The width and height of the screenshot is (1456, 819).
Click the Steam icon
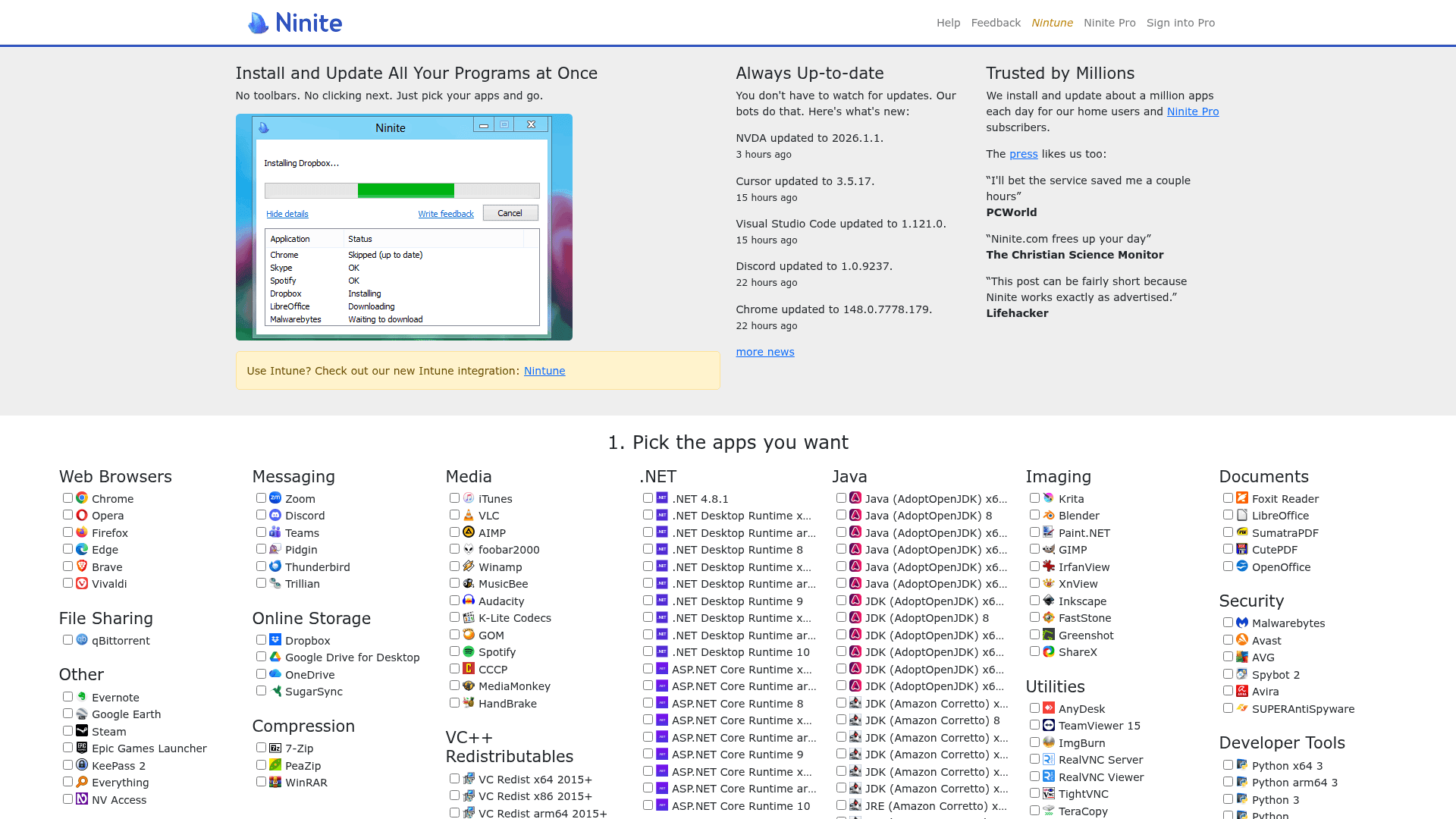pos(82,731)
